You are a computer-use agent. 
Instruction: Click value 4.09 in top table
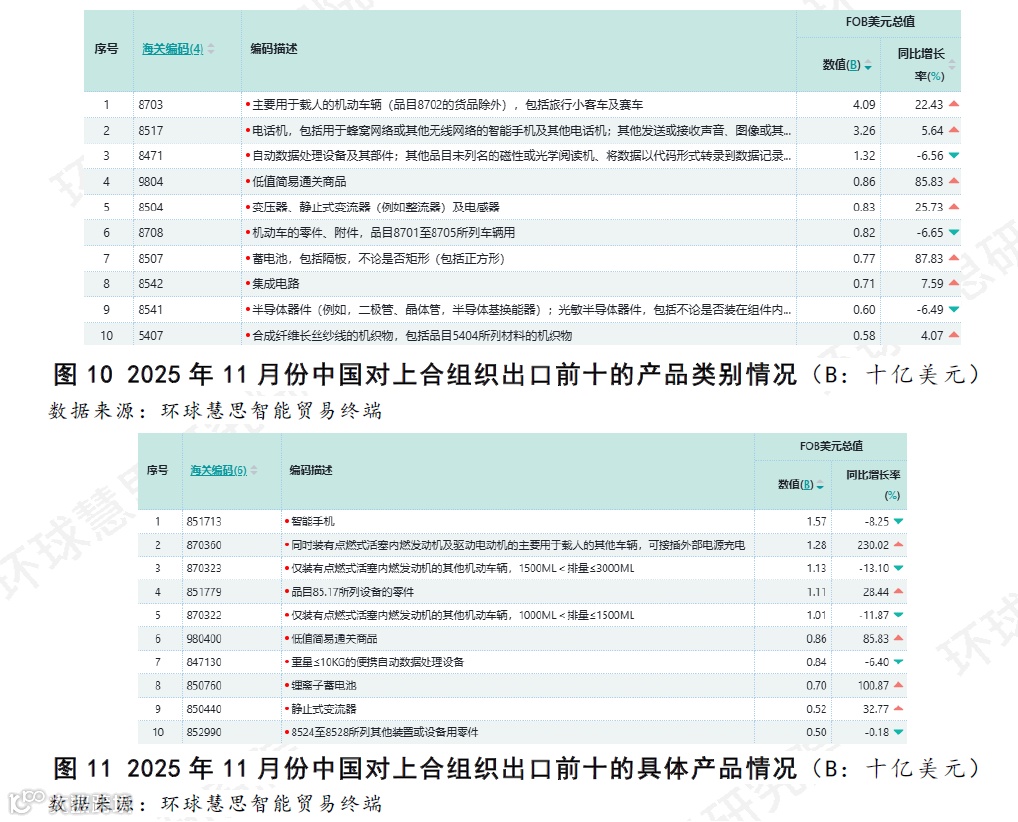(864, 105)
